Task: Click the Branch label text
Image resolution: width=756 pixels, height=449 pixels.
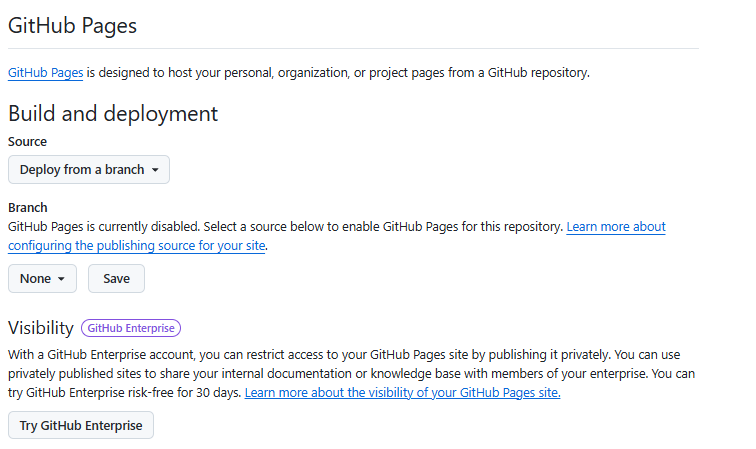Action: point(27,208)
